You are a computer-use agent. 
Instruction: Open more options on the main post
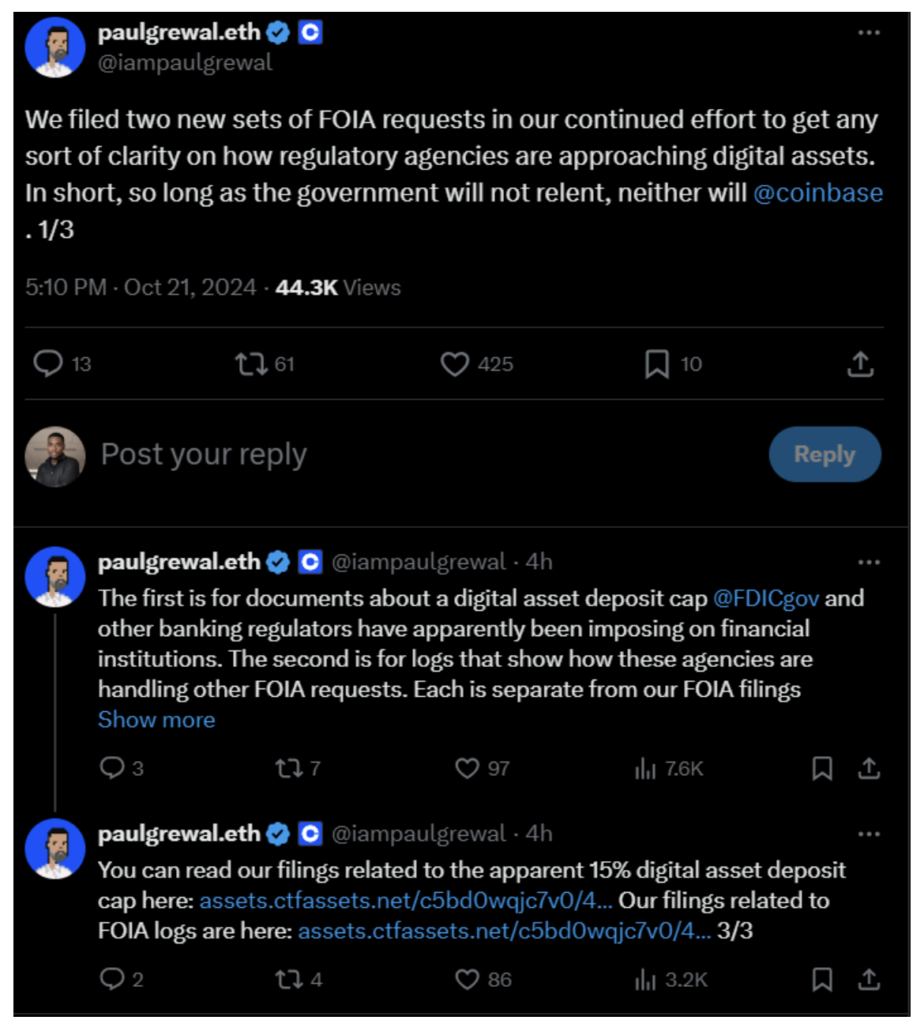[x=869, y=32]
